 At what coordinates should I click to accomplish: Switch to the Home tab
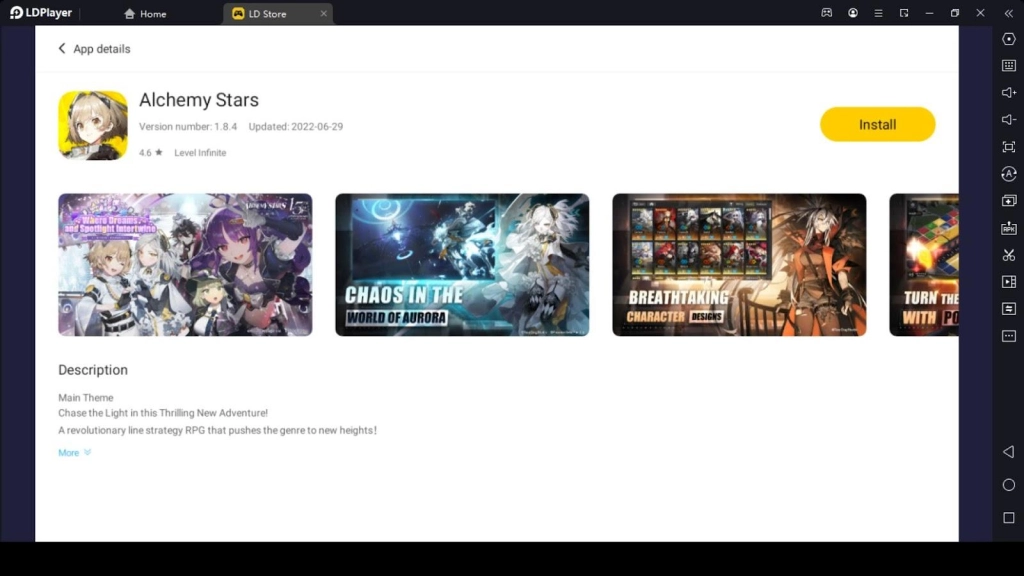[x=145, y=14]
